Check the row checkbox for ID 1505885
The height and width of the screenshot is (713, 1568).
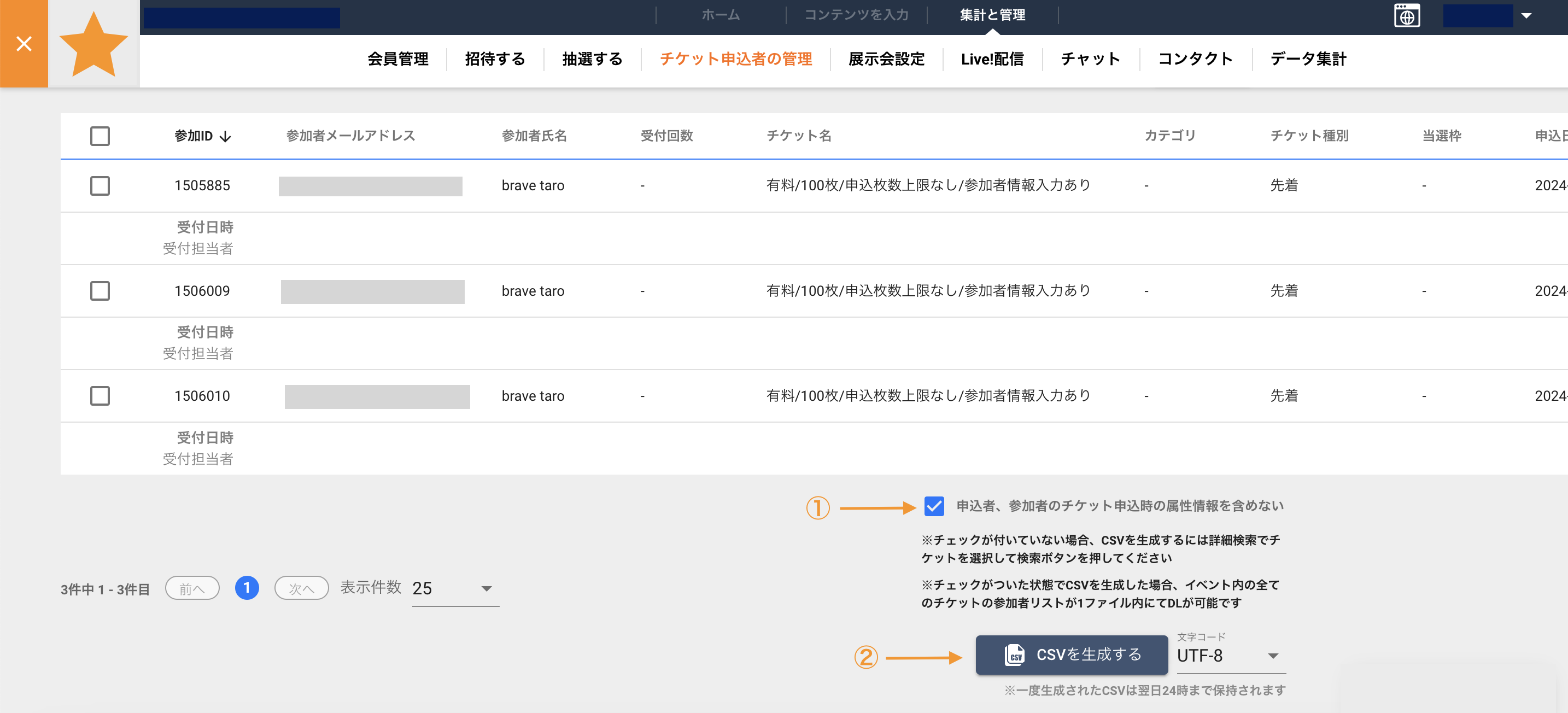[100, 186]
